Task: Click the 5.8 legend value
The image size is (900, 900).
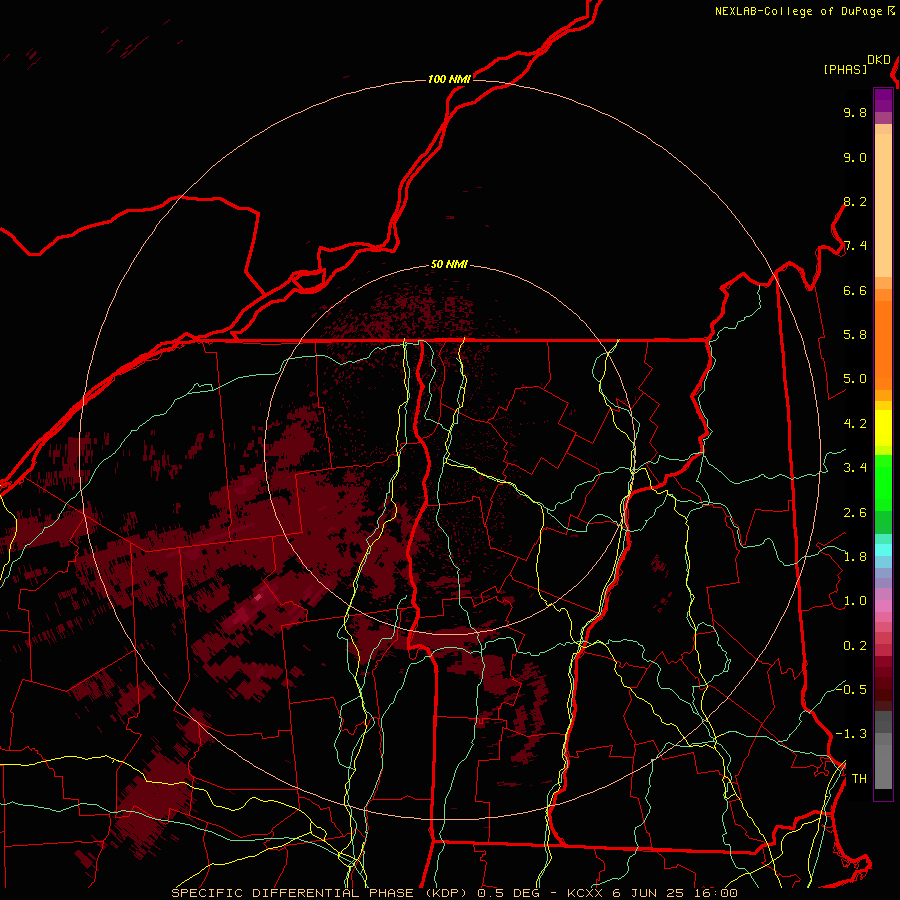Action: [855, 335]
